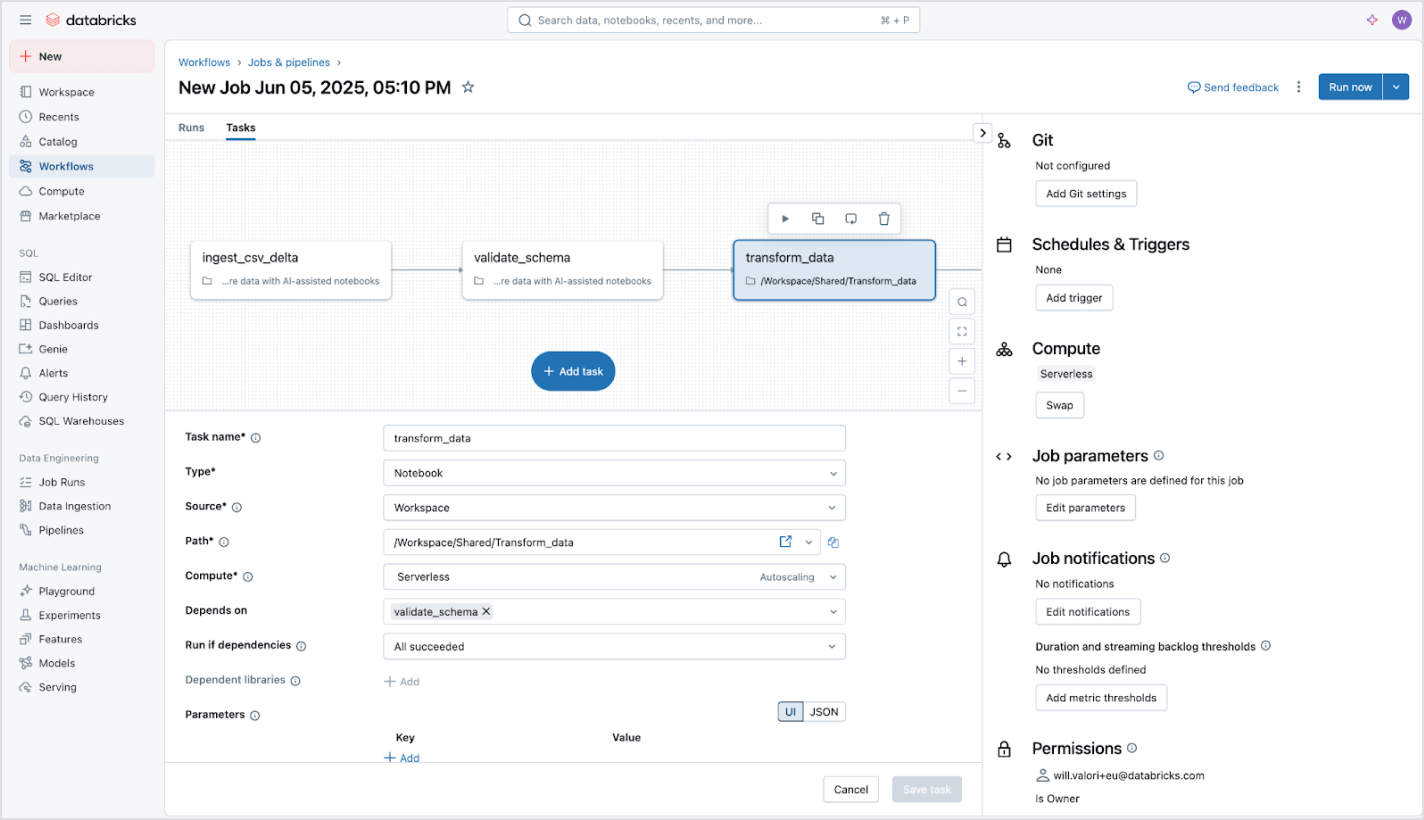Expand Run if dependencies dropdown
Image resolution: width=1424 pixels, height=820 pixels.
pyautogui.click(x=614, y=647)
